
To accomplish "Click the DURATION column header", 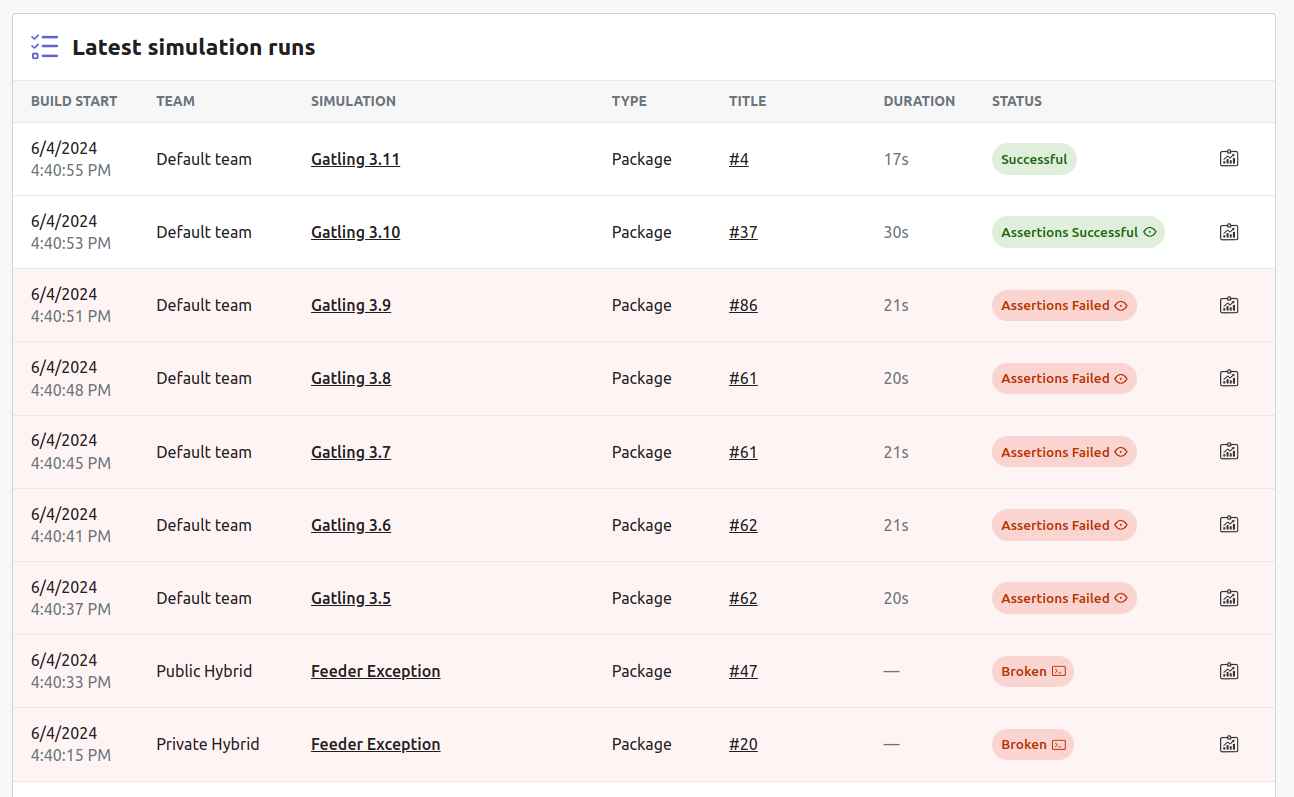I will click(x=919, y=101).
